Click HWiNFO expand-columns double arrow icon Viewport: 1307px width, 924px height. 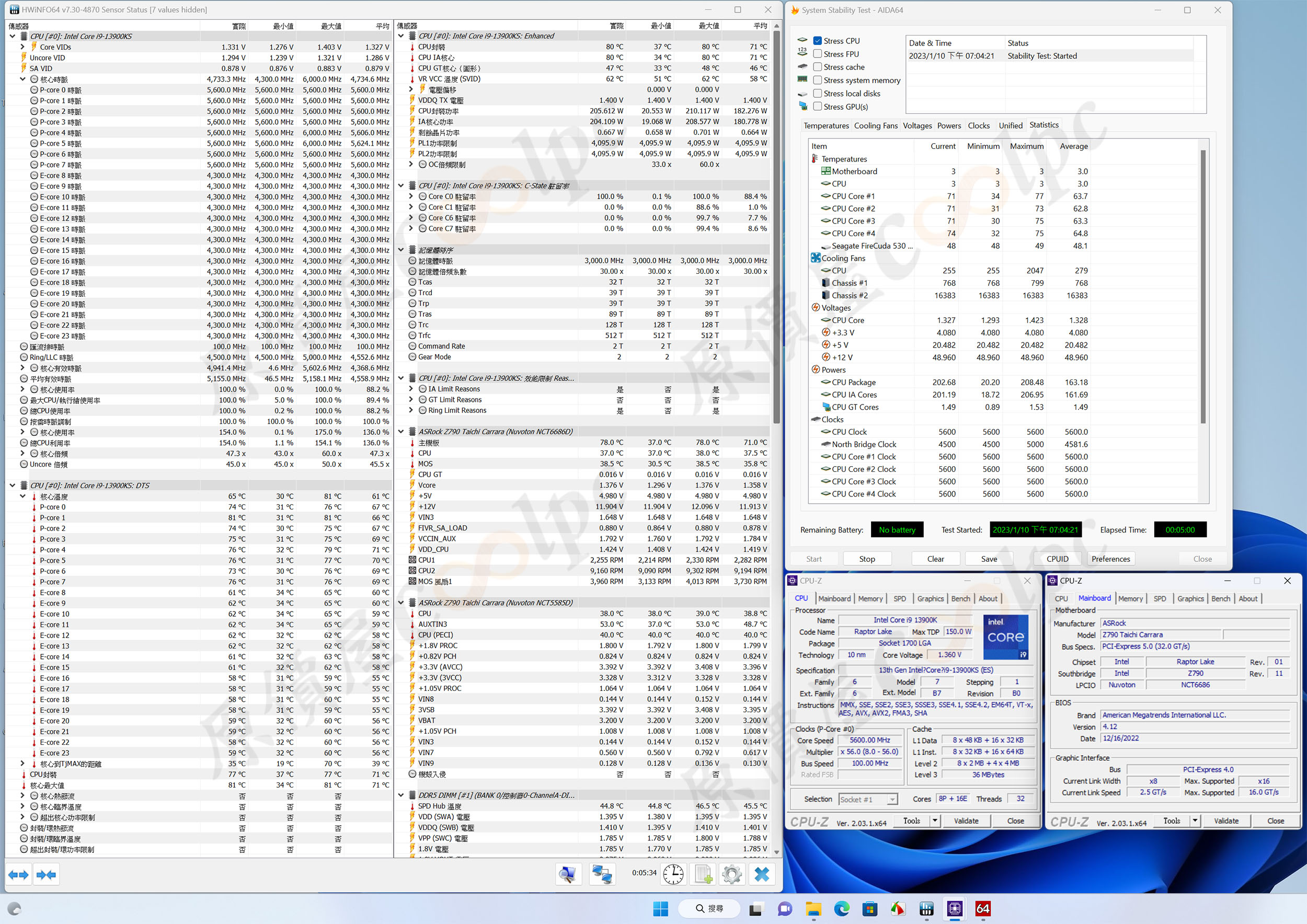point(18,874)
